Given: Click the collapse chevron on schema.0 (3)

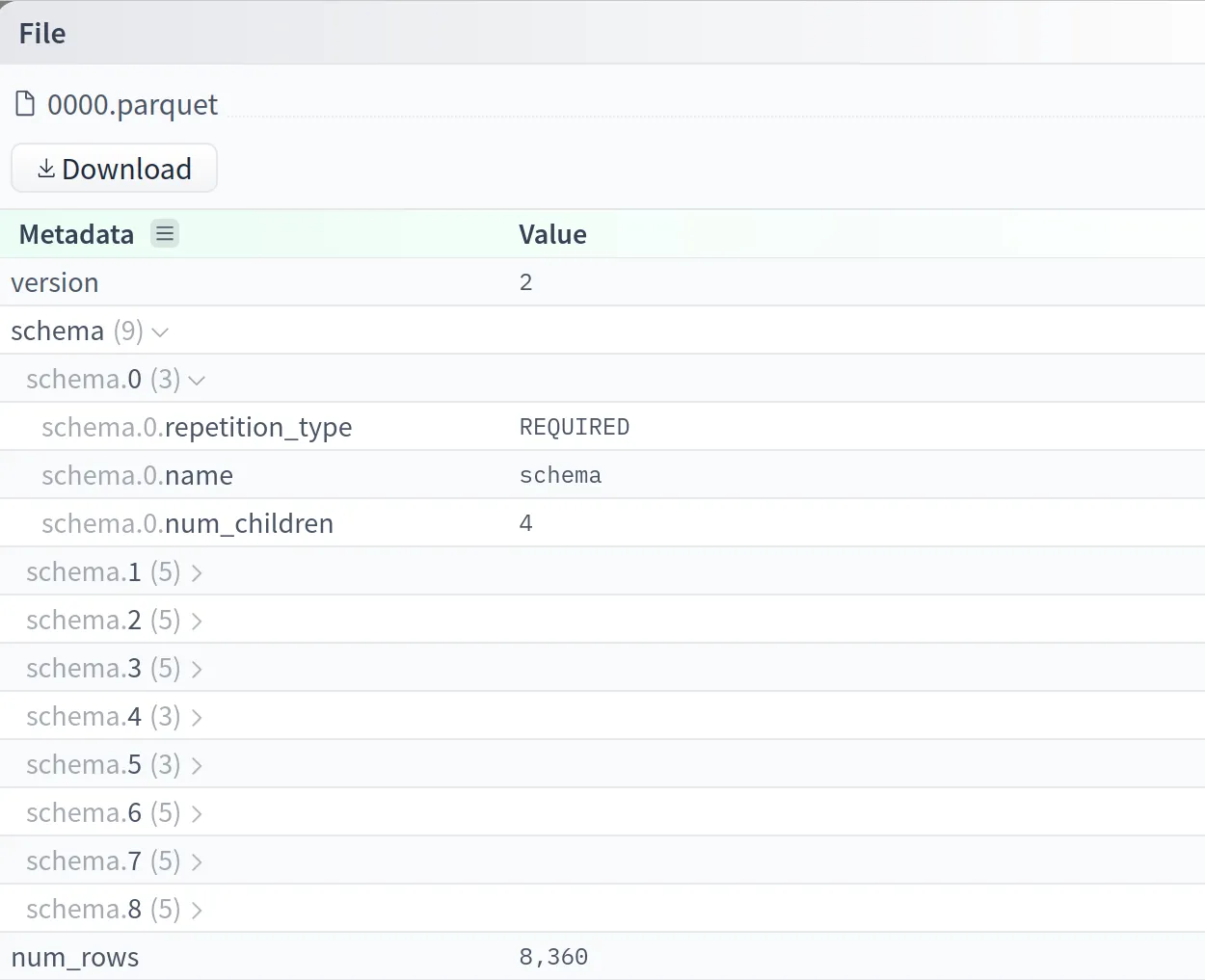Looking at the screenshot, I should click(197, 381).
